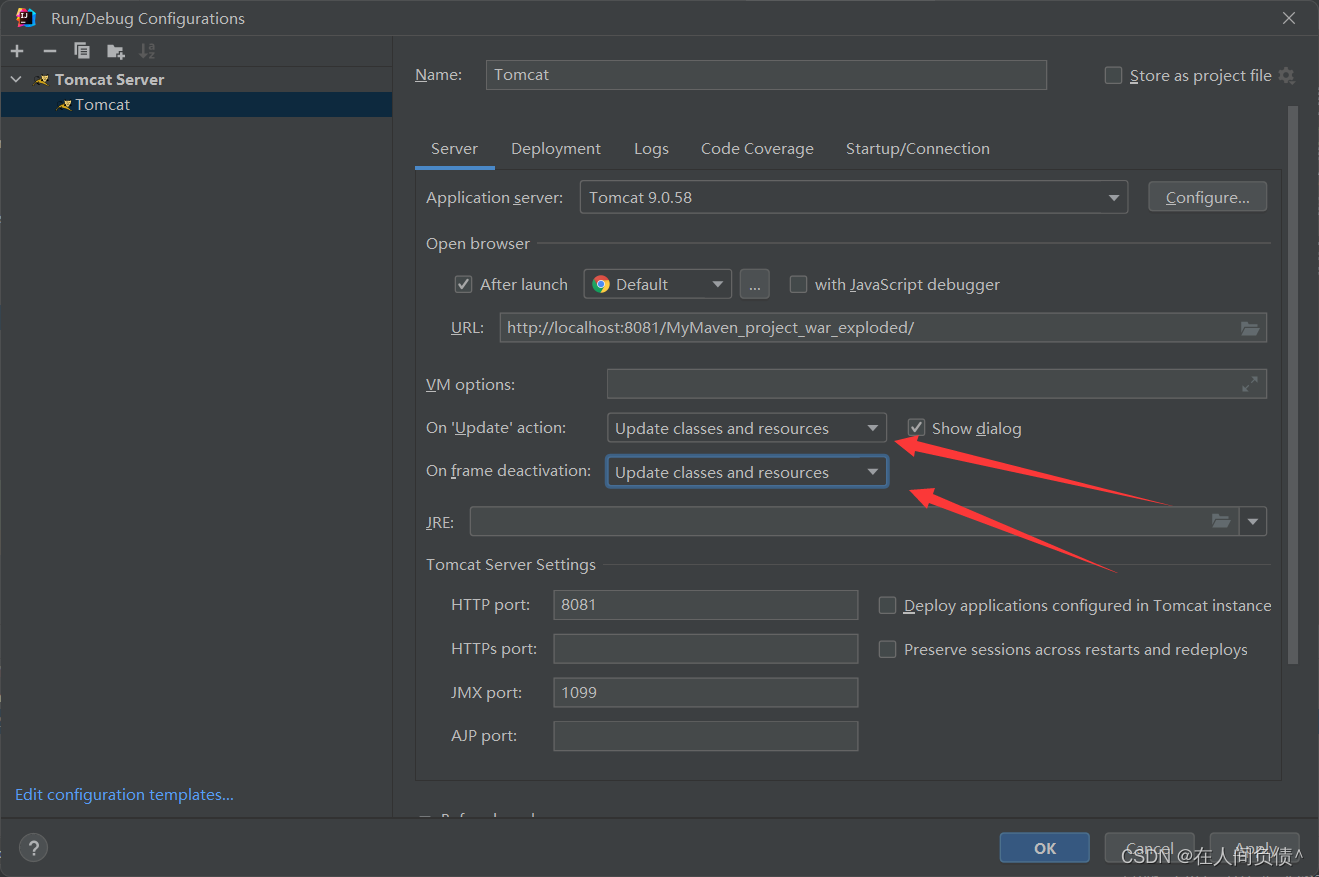This screenshot has width=1319, height=877.
Task: Switch to the Deployment tab
Action: (x=556, y=148)
